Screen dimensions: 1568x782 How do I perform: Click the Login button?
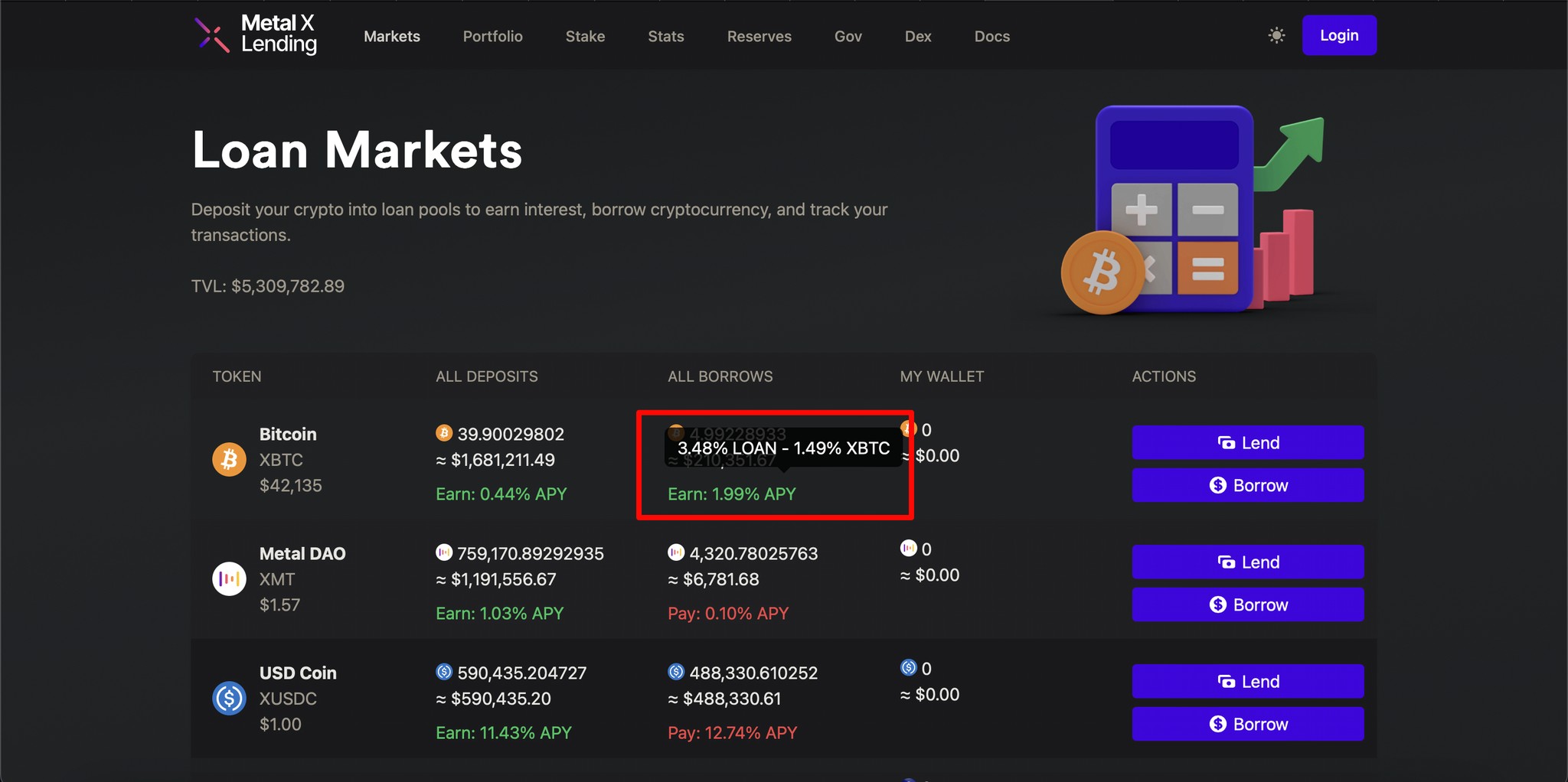tap(1339, 35)
